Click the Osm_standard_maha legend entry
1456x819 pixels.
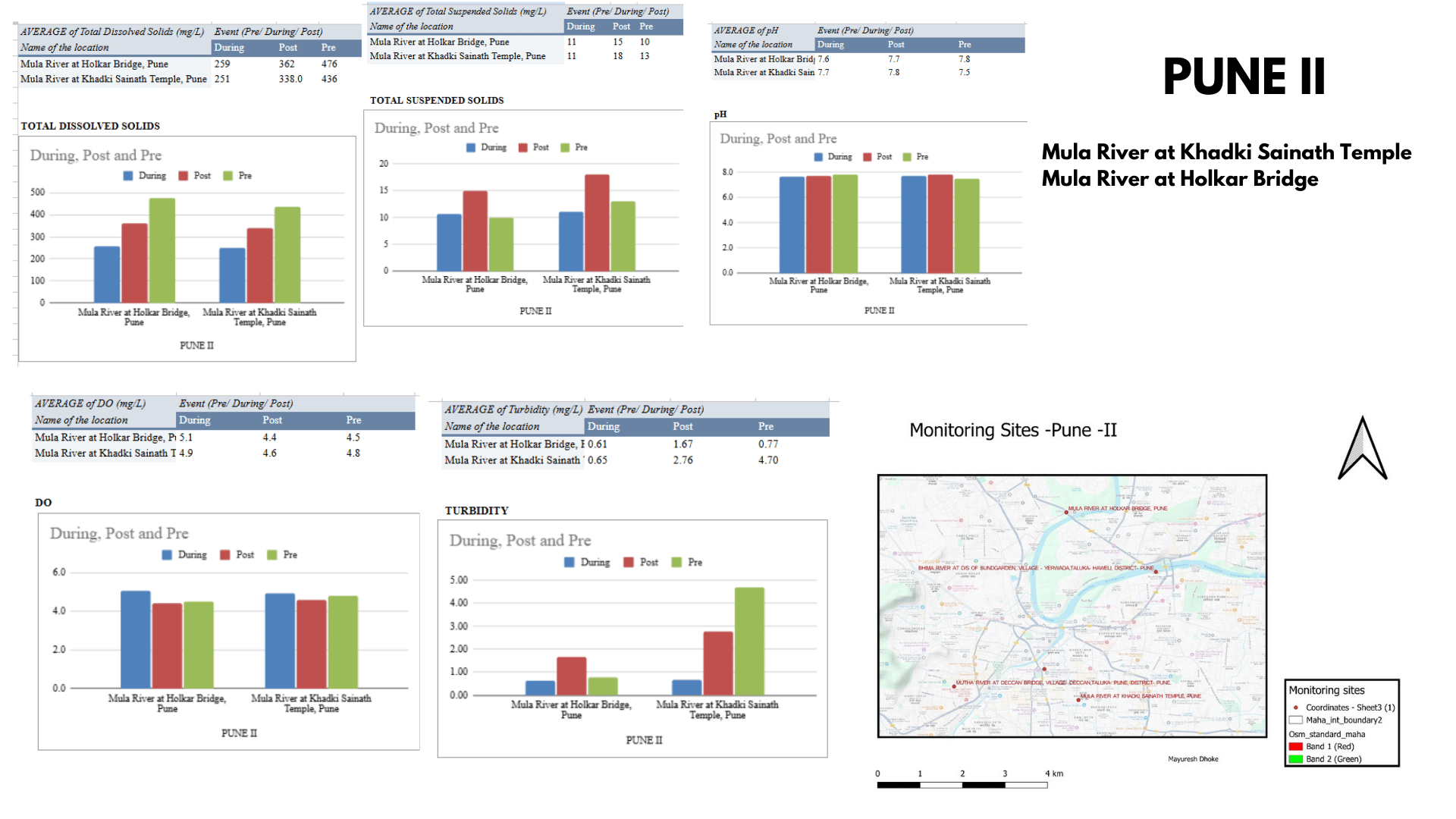point(1326,734)
